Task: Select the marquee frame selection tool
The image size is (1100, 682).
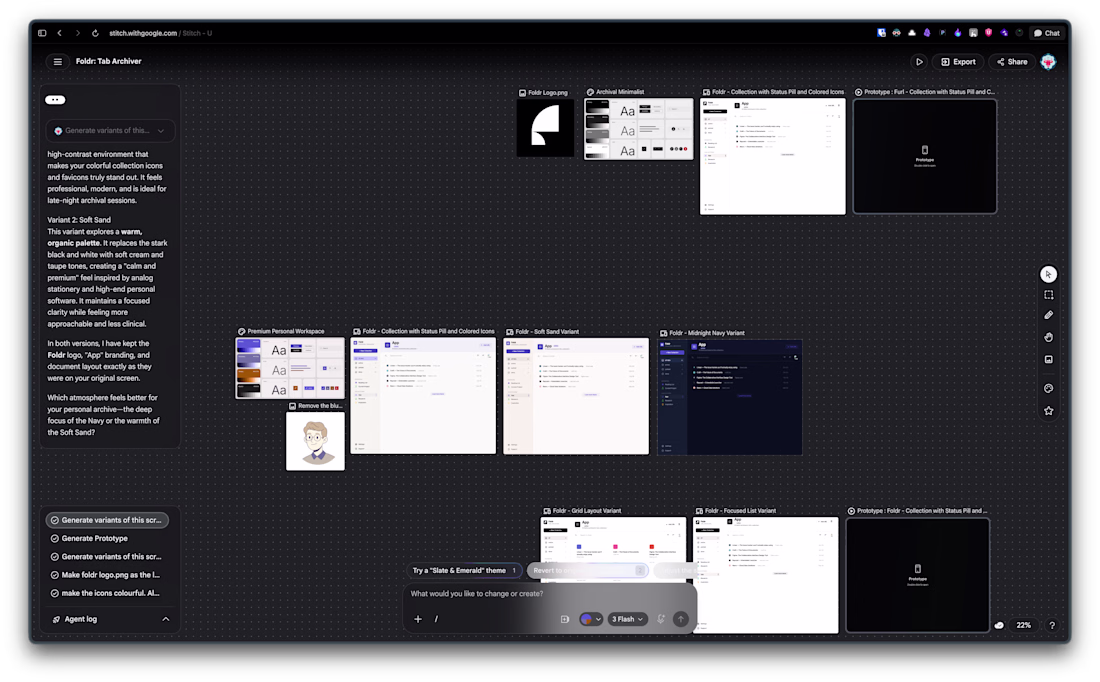Action: point(1048,295)
